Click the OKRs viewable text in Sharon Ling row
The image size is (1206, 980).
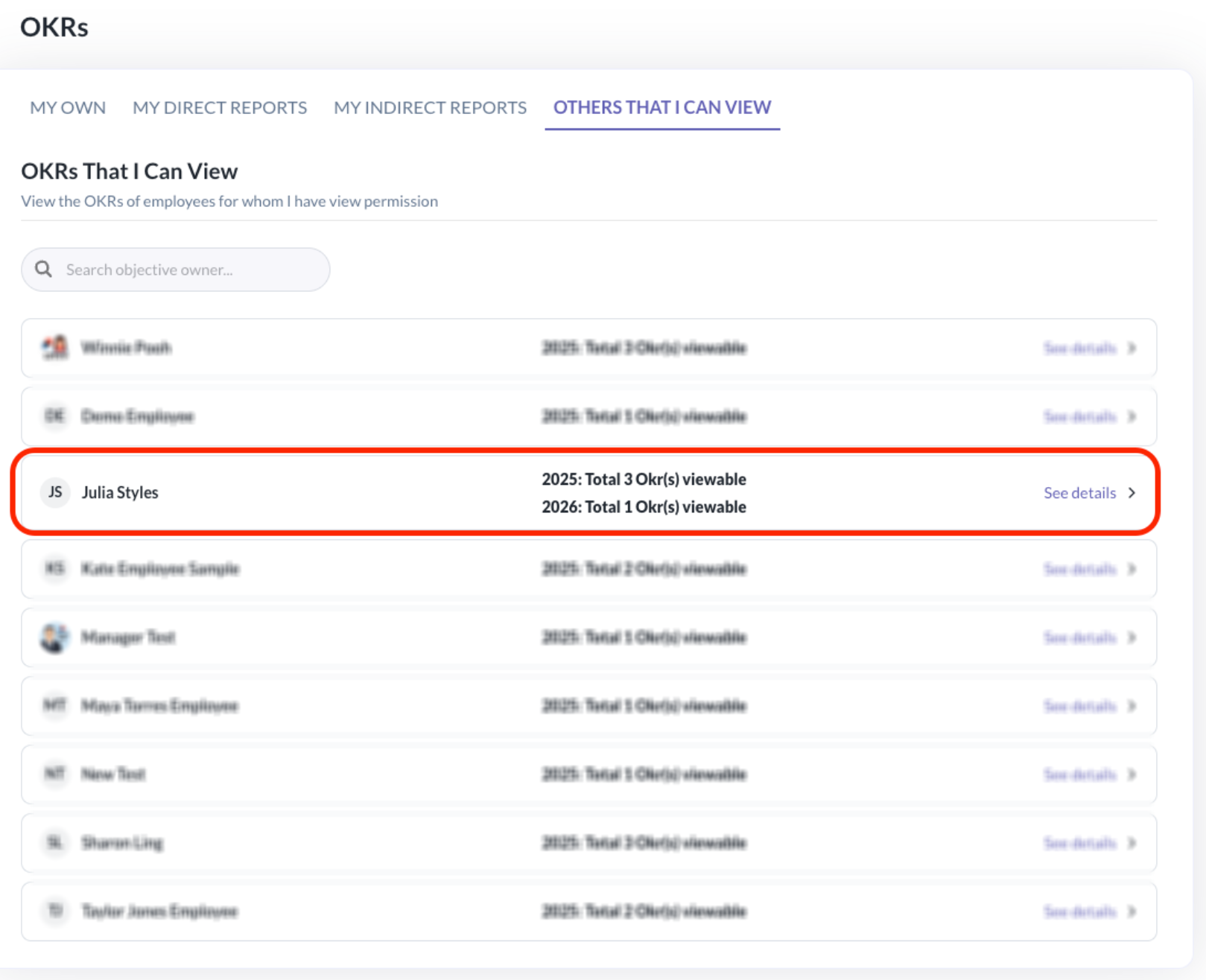(x=644, y=843)
